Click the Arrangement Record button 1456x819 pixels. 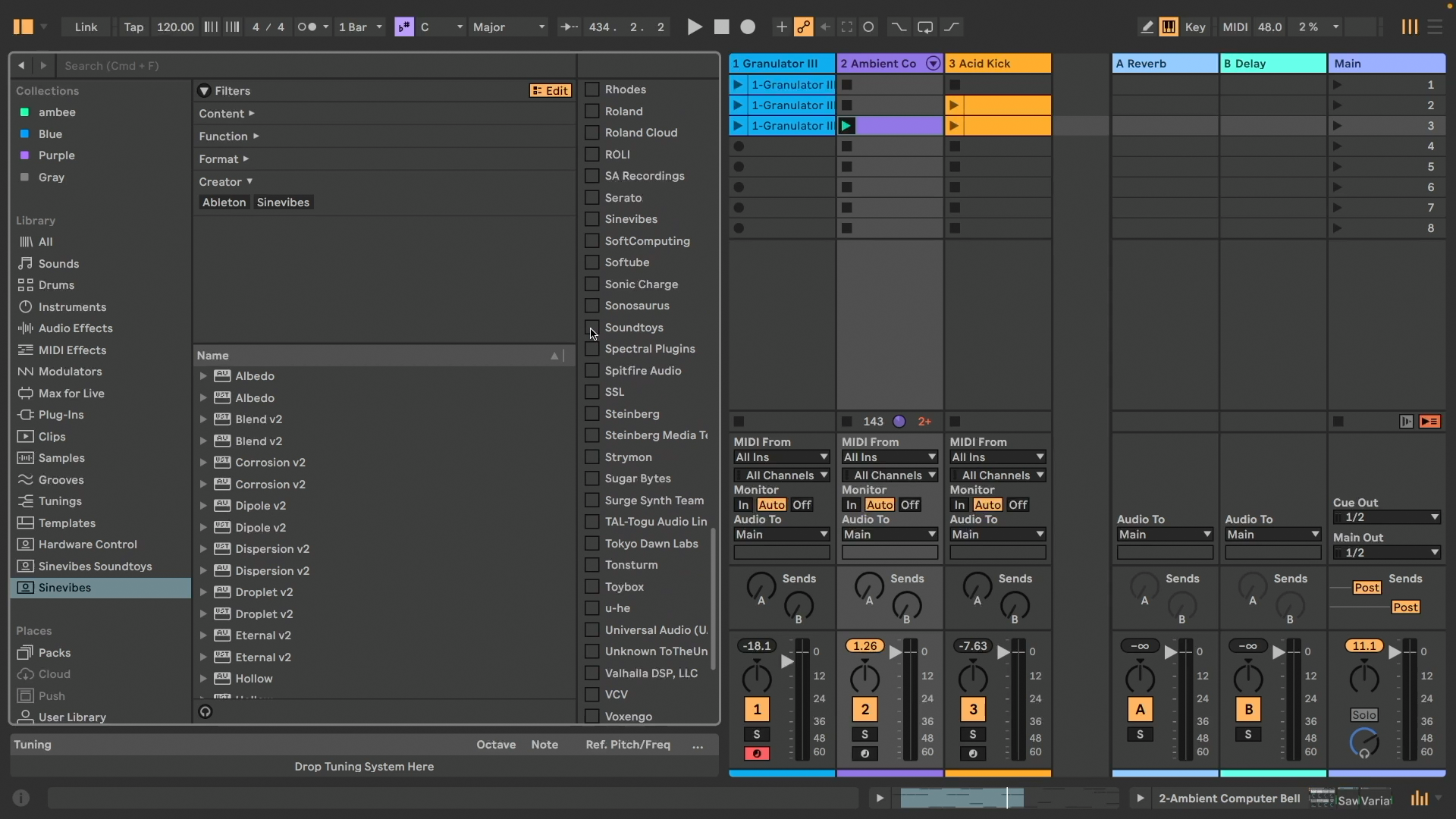[748, 27]
